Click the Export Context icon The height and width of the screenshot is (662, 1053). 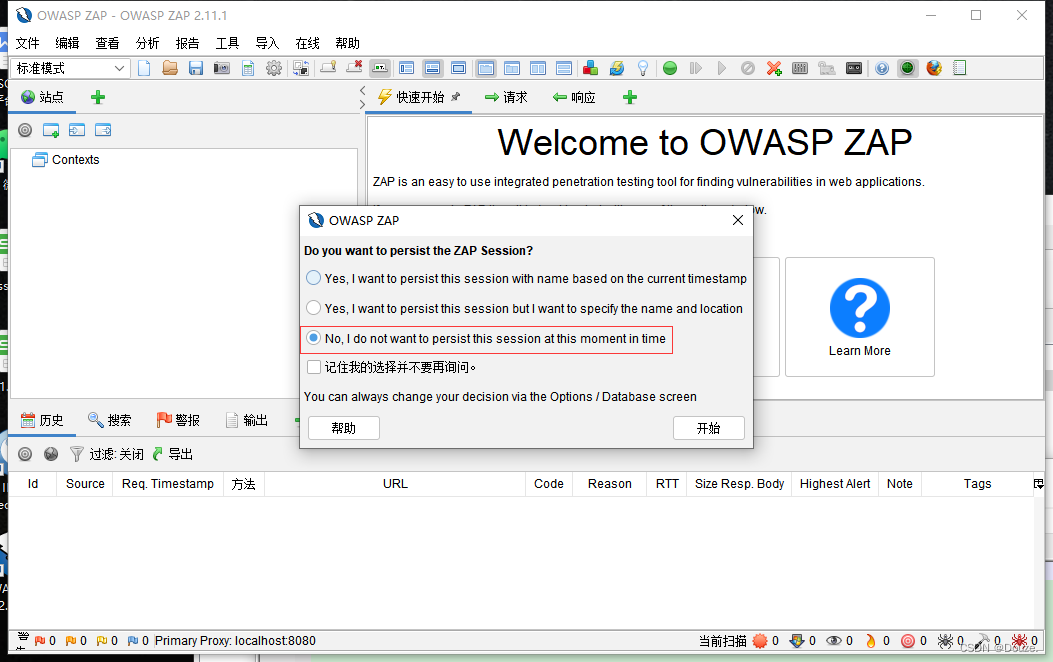(x=103, y=130)
